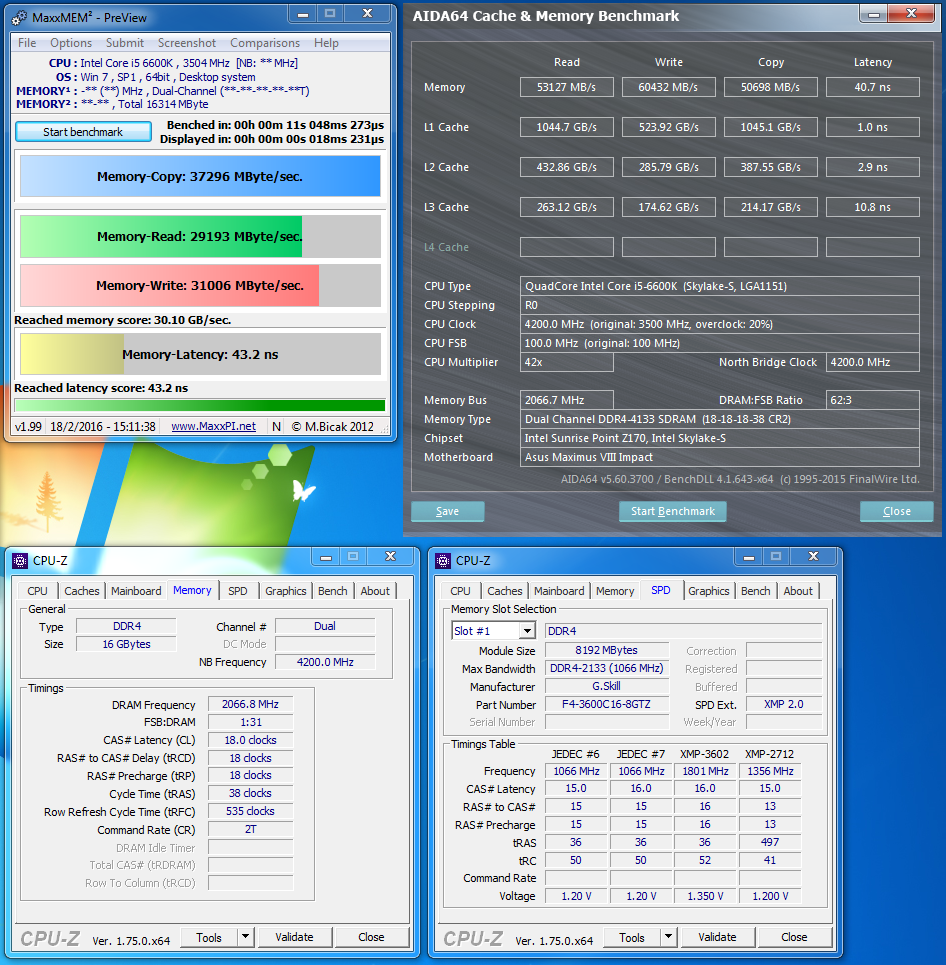The width and height of the screenshot is (946, 965).
Task: Click the N button in MaxxMEM status bar
Action: 277,426
